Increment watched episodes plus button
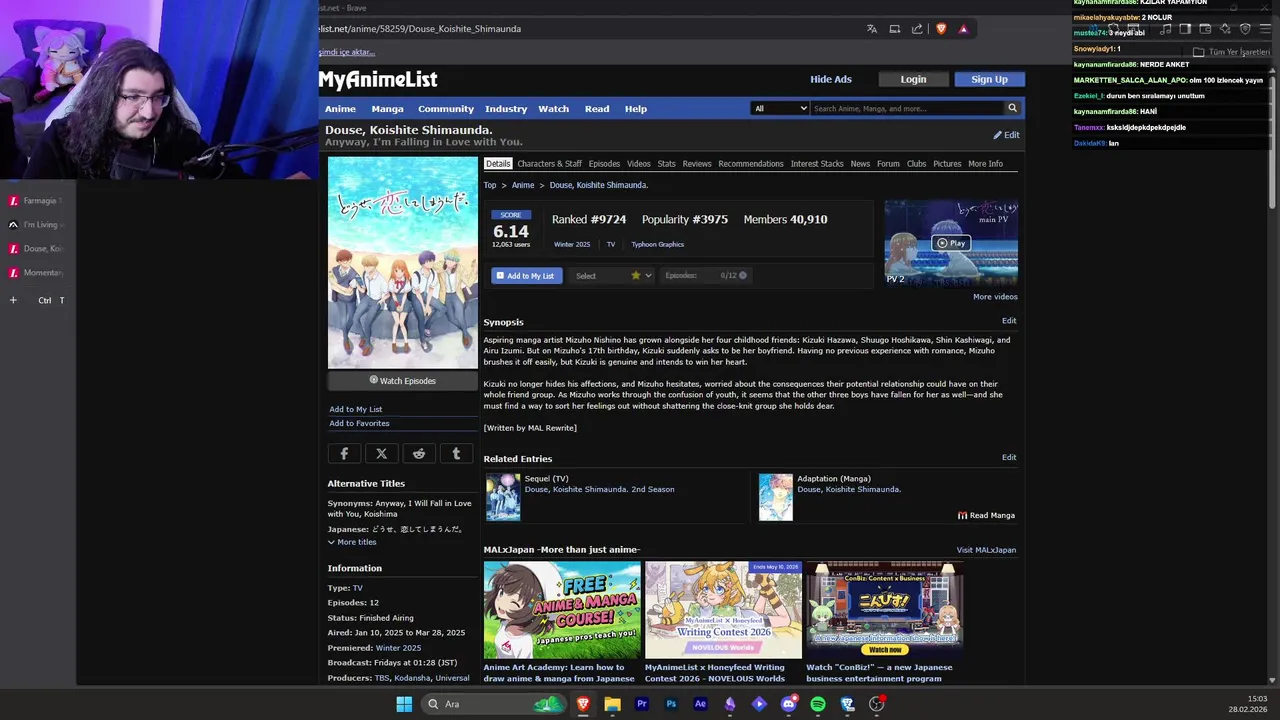 (742, 275)
